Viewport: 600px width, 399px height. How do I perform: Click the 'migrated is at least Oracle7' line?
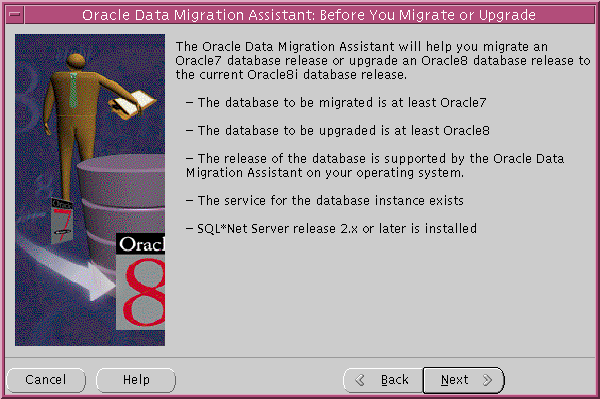[336, 103]
